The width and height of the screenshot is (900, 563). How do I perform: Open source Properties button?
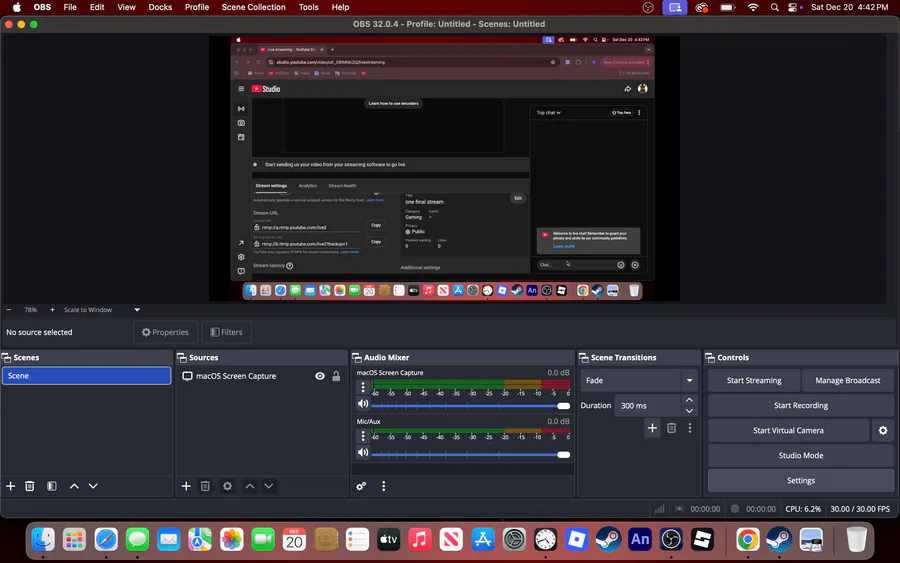(x=165, y=332)
